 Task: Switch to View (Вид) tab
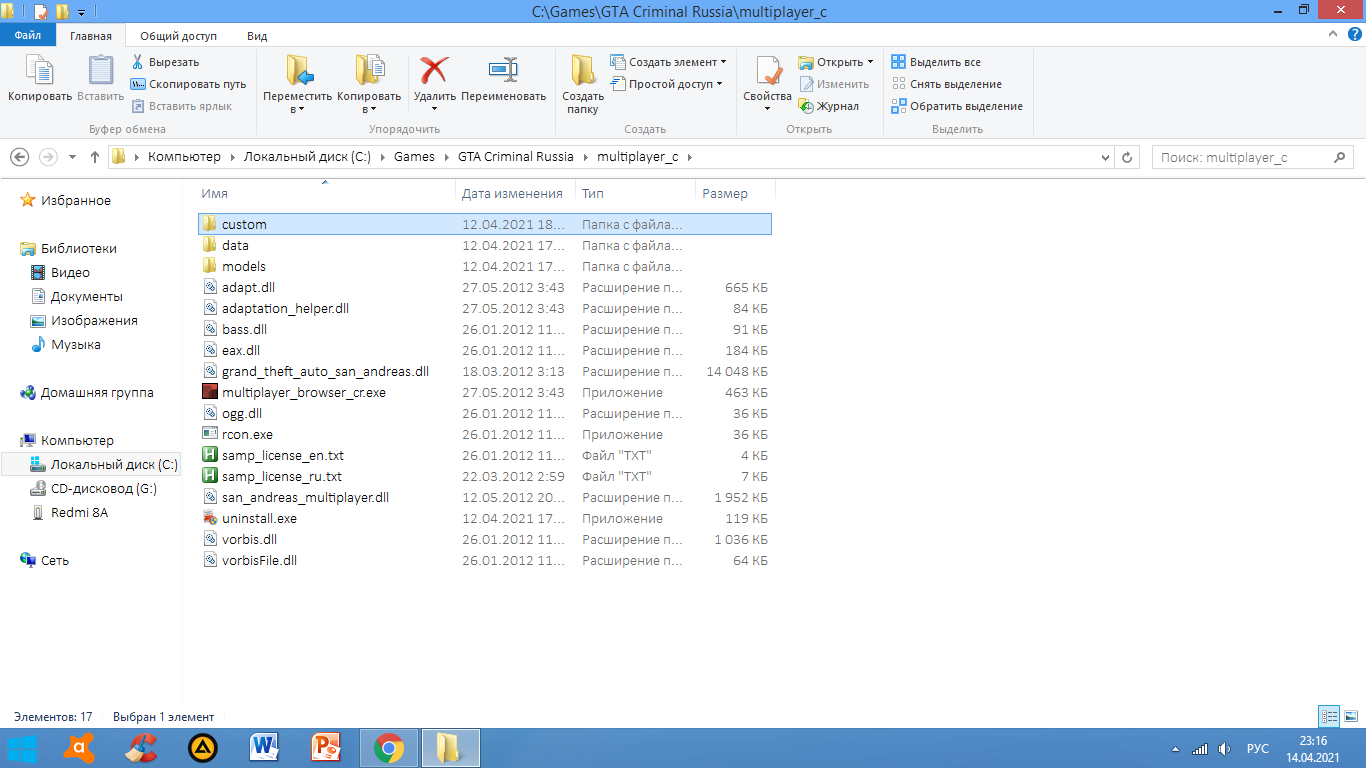point(257,35)
